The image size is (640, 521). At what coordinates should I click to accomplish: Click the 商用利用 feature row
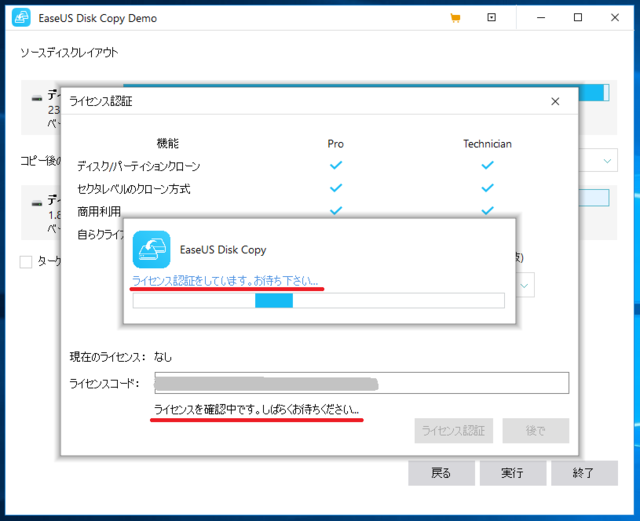[99, 211]
